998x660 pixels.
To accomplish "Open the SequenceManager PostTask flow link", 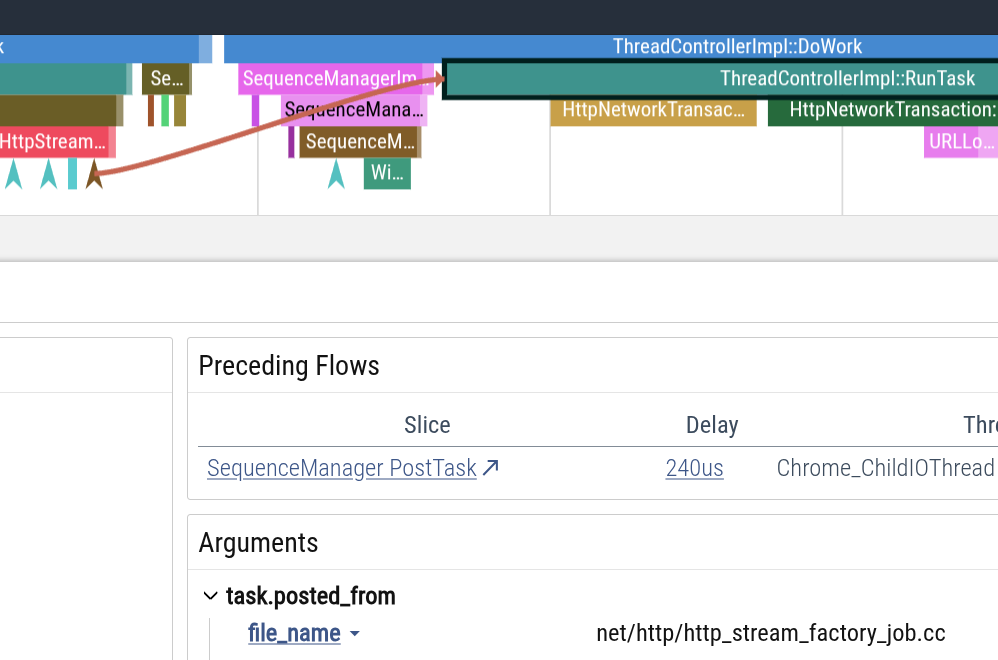I will coord(341,468).
